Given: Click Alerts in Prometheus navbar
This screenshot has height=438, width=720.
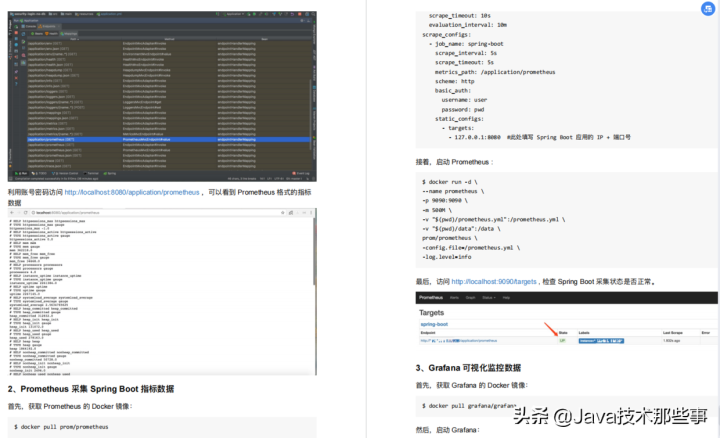Looking at the screenshot, I should (x=454, y=298).
